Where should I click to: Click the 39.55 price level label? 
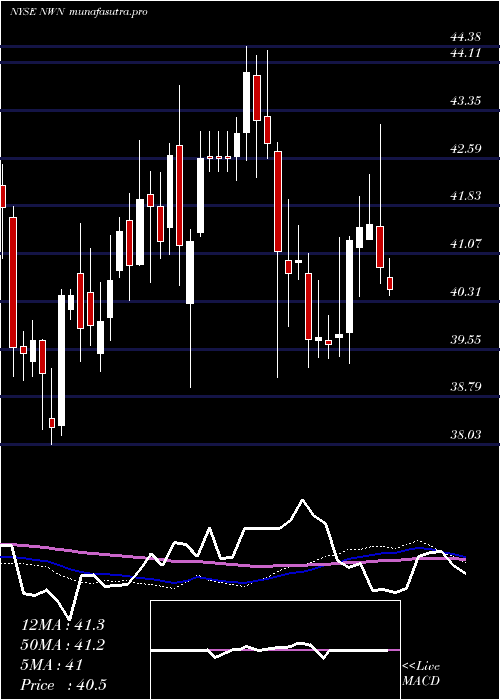click(466, 340)
